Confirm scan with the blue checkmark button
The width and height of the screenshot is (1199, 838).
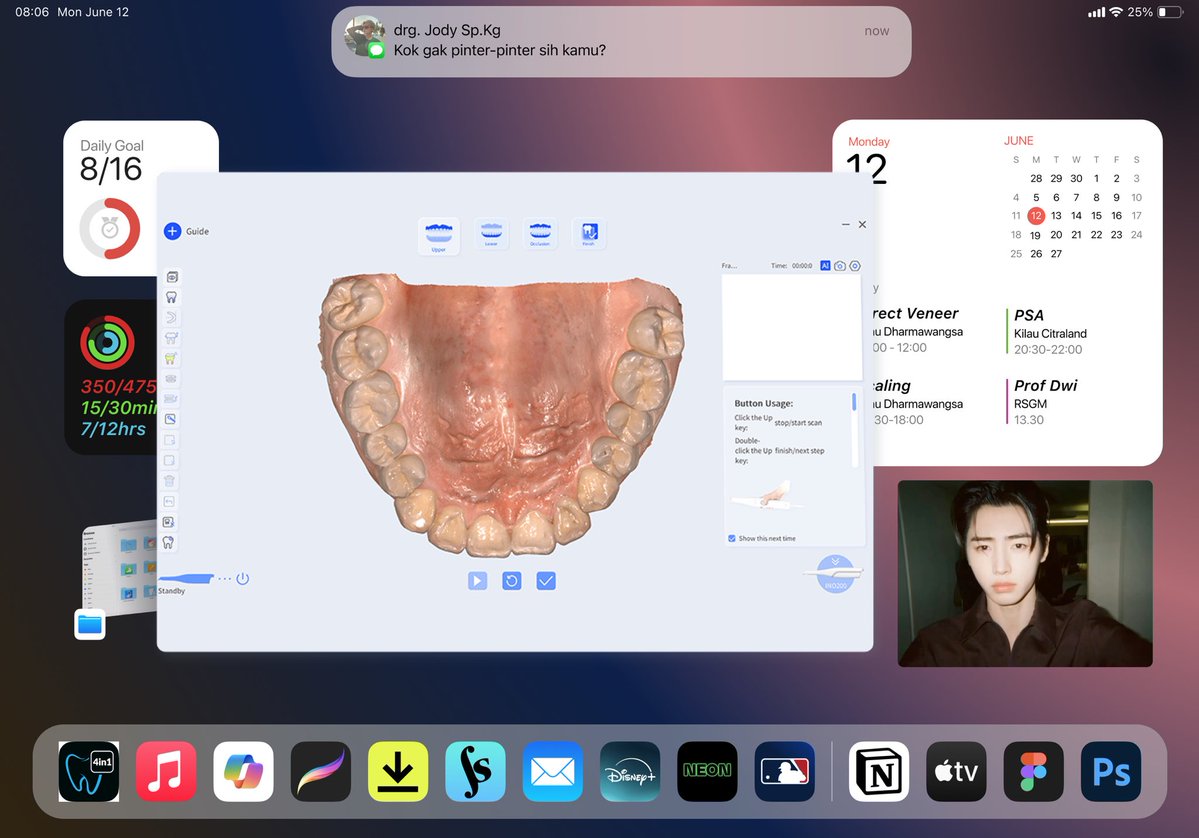pyautogui.click(x=546, y=581)
